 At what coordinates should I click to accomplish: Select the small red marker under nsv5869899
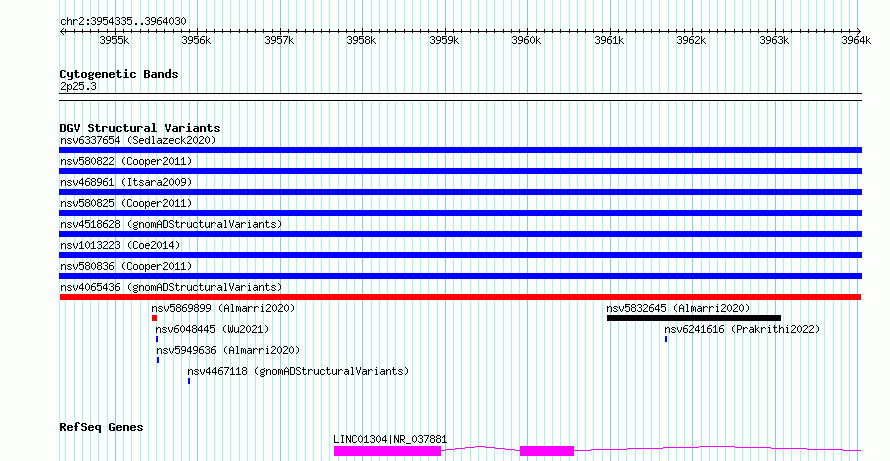154,318
